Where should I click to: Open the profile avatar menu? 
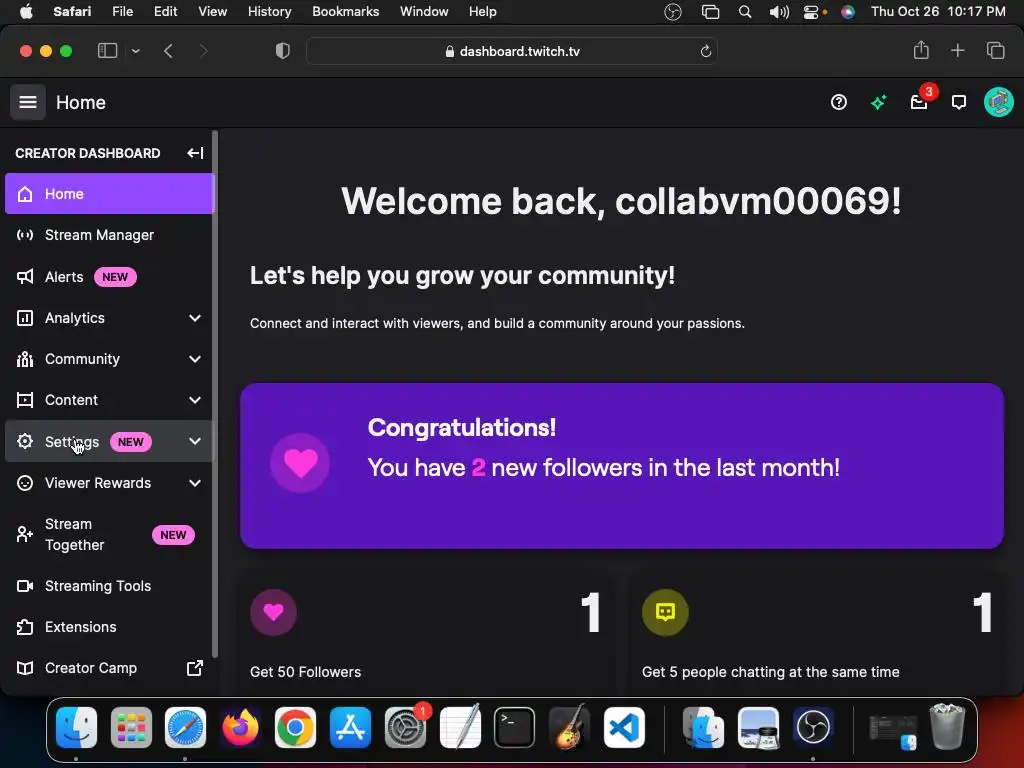click(999, 102)
